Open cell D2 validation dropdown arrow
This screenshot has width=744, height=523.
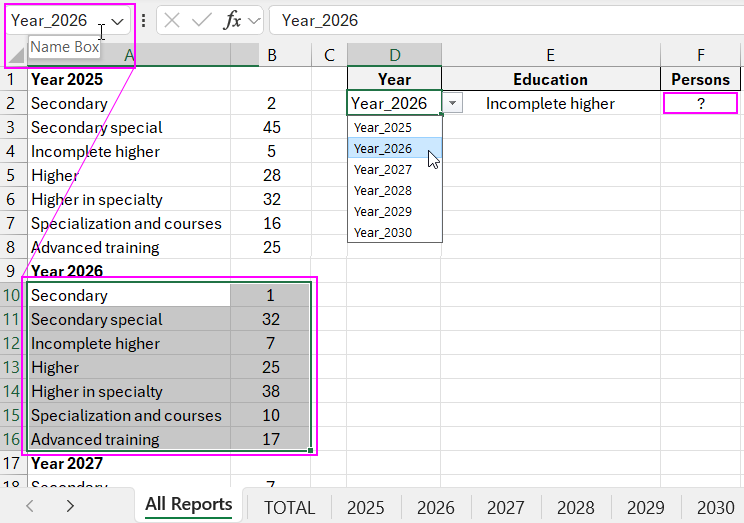453,103
